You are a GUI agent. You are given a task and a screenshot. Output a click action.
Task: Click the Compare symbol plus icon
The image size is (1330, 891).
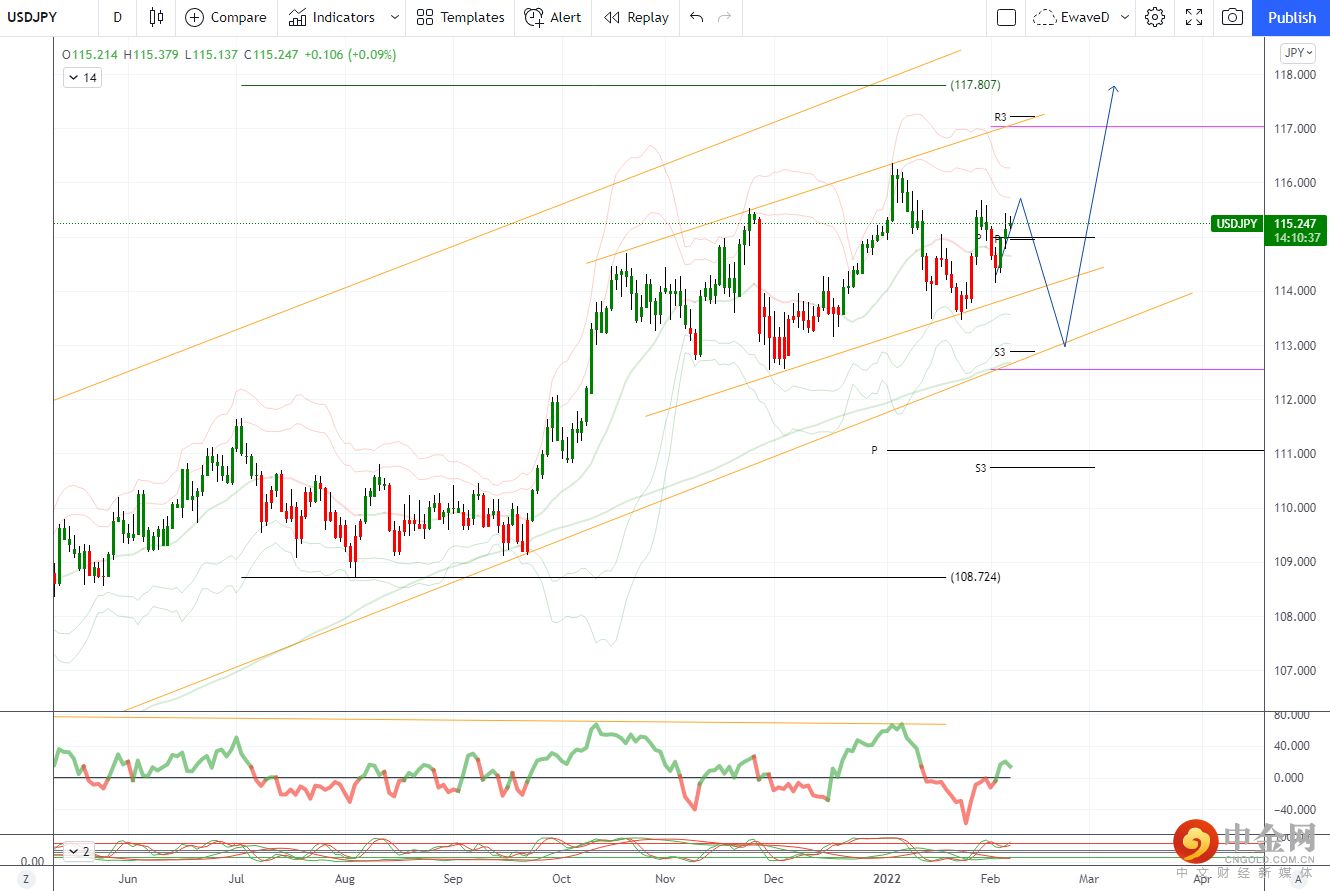click(x=194, y=17)
